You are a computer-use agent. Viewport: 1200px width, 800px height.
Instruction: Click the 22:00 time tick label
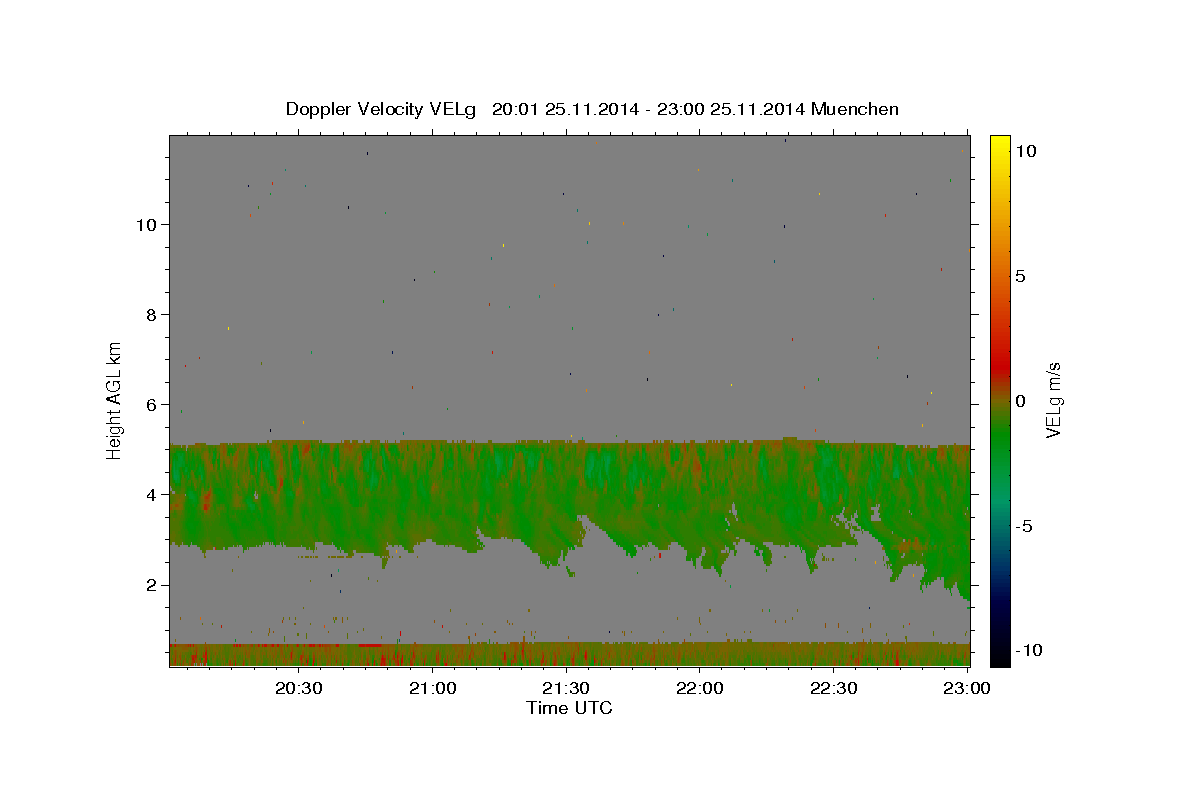700,688
